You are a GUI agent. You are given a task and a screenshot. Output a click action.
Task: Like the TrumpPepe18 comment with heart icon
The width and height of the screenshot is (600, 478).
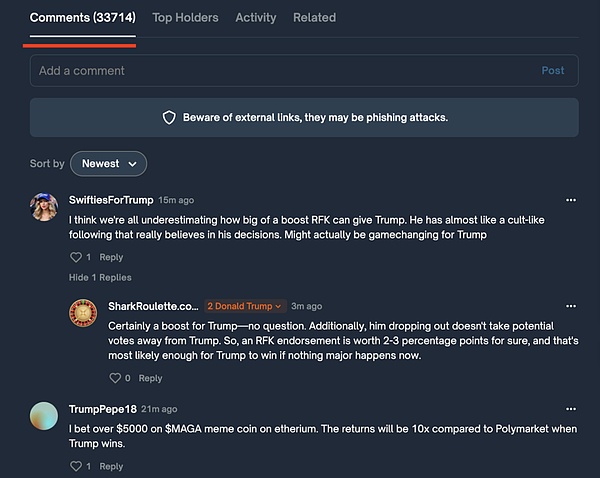point(75,466)
